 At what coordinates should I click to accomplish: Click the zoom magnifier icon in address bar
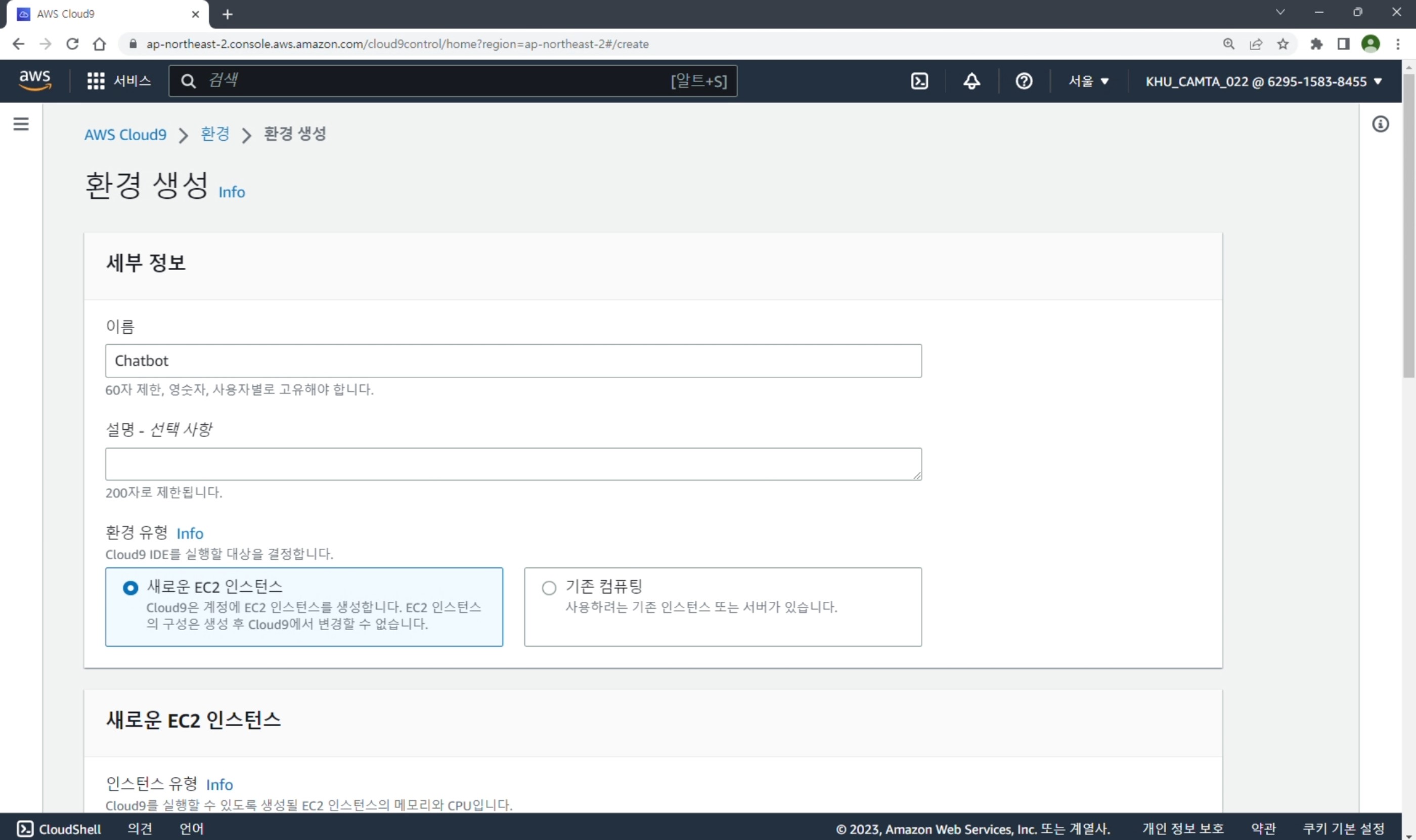pos(1228,43)
